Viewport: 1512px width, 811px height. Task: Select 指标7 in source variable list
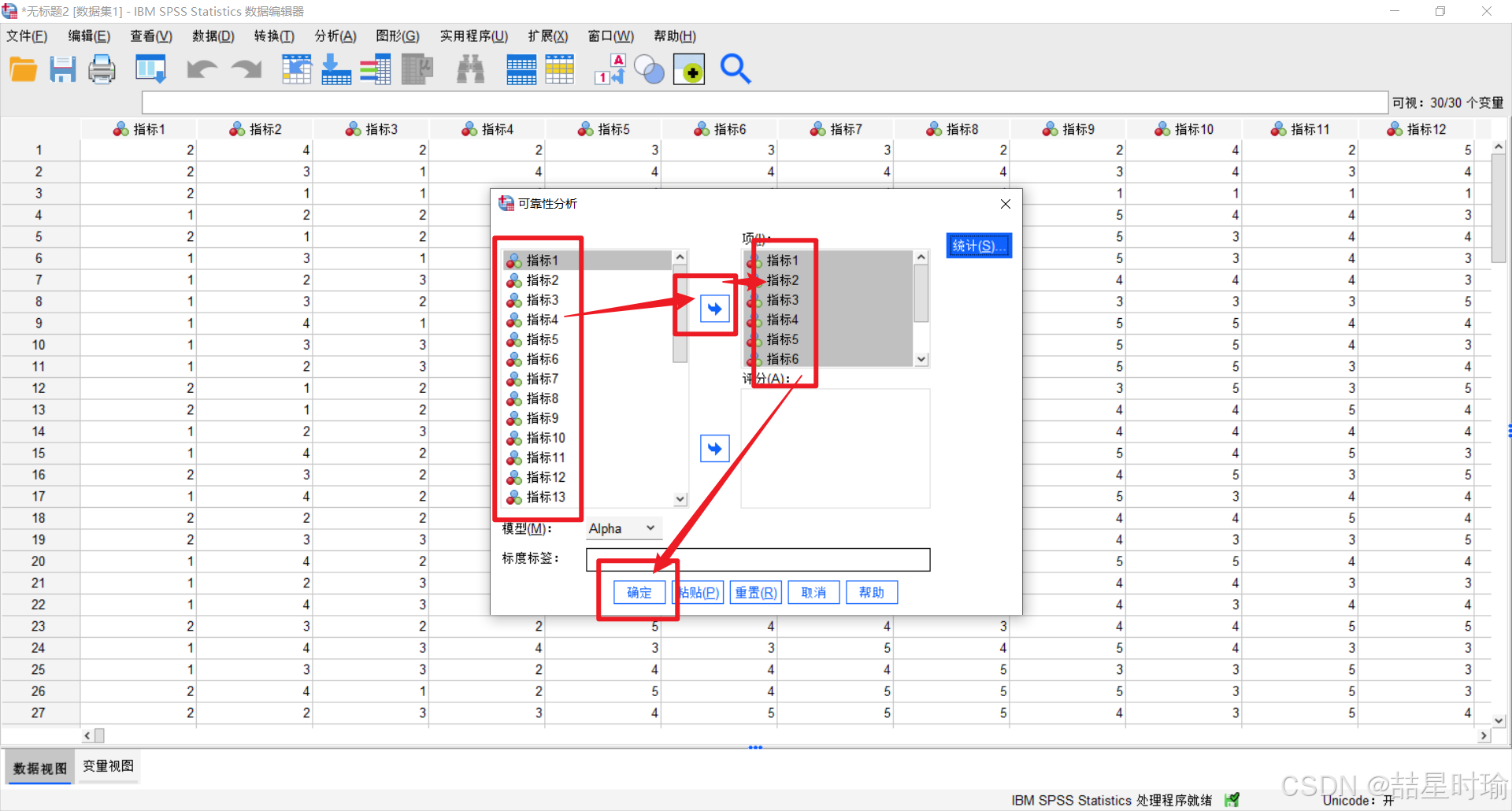click(x=588, y=379)
